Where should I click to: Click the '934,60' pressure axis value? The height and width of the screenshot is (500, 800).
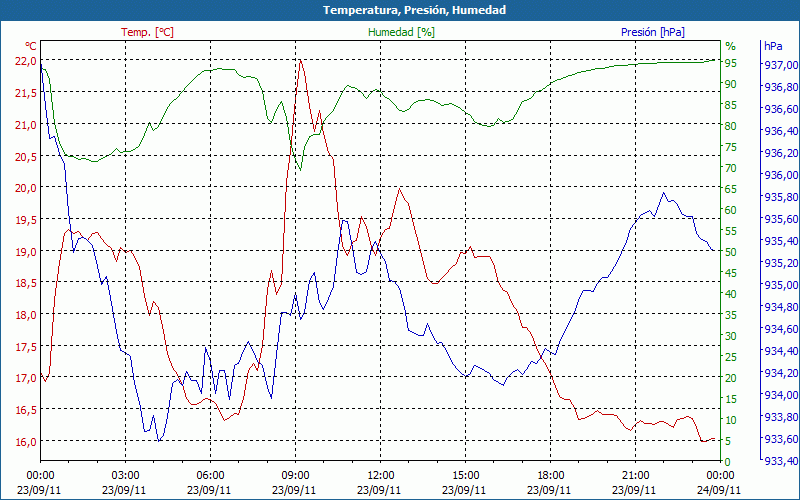coord(781,329)
